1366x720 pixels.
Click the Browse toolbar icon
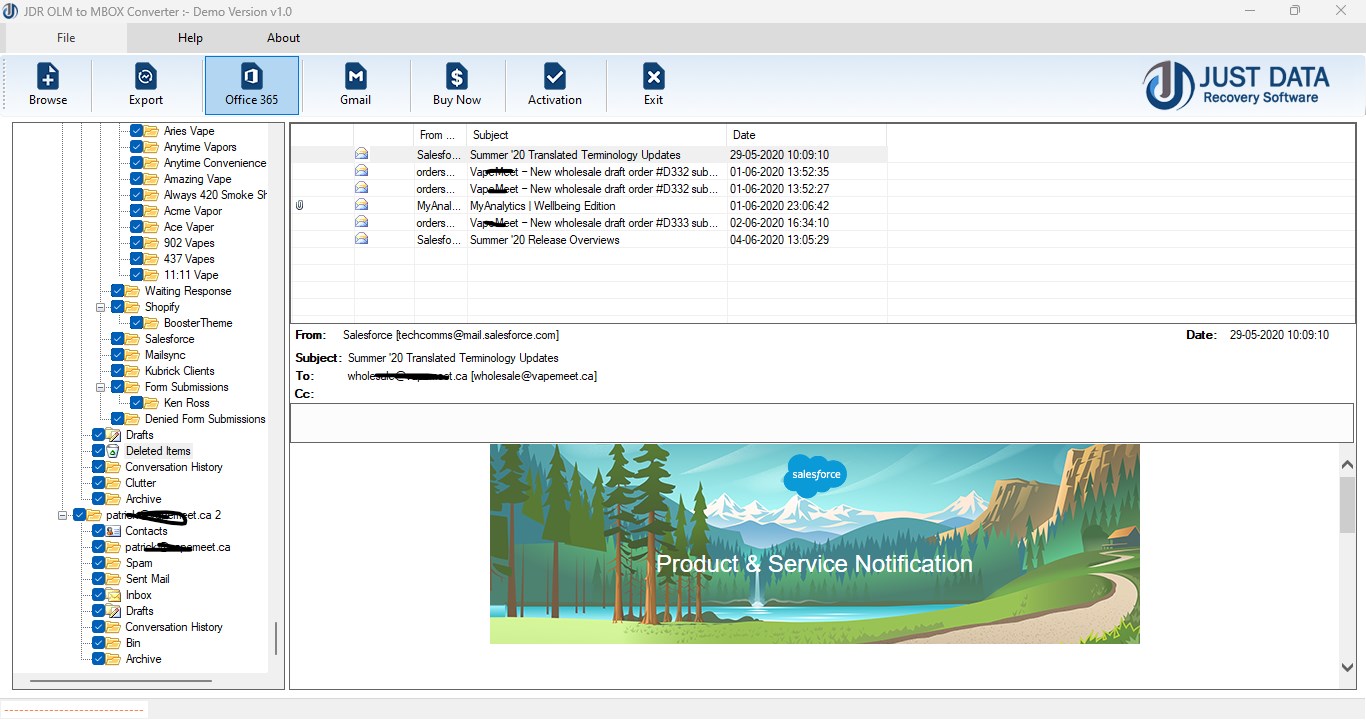48,77
